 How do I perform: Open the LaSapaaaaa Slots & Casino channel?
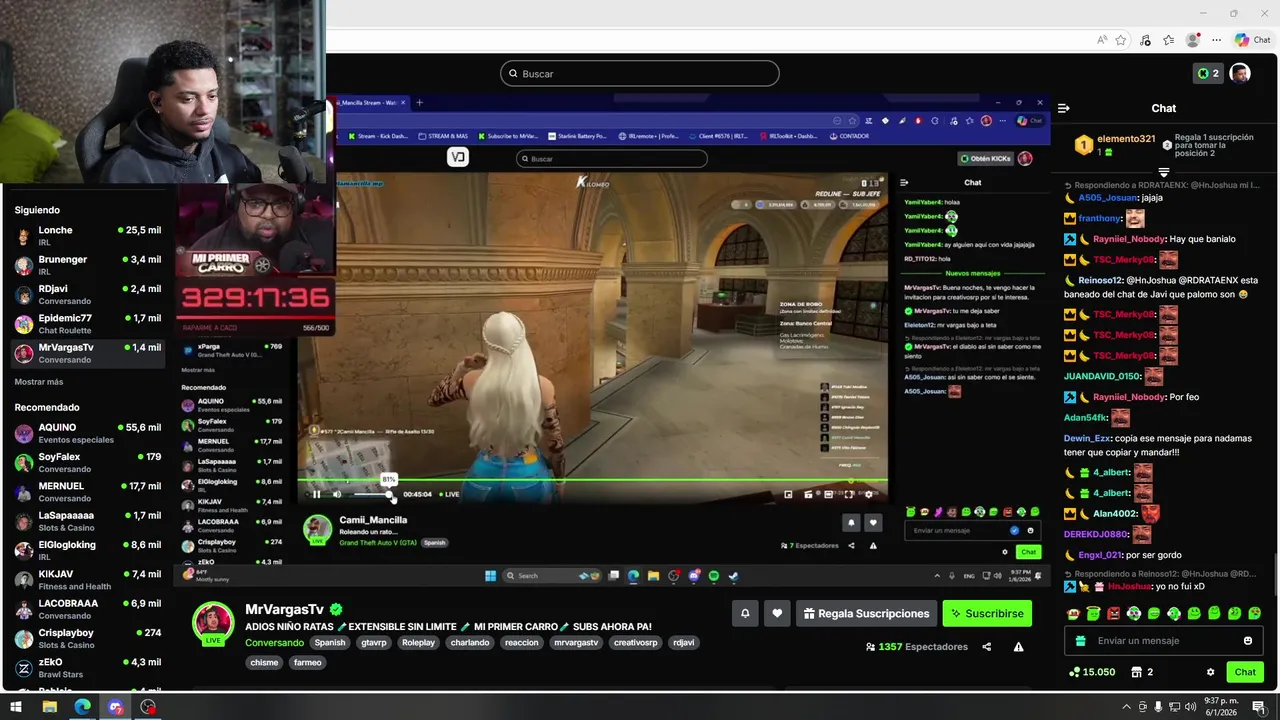click(x=87, y=521)
